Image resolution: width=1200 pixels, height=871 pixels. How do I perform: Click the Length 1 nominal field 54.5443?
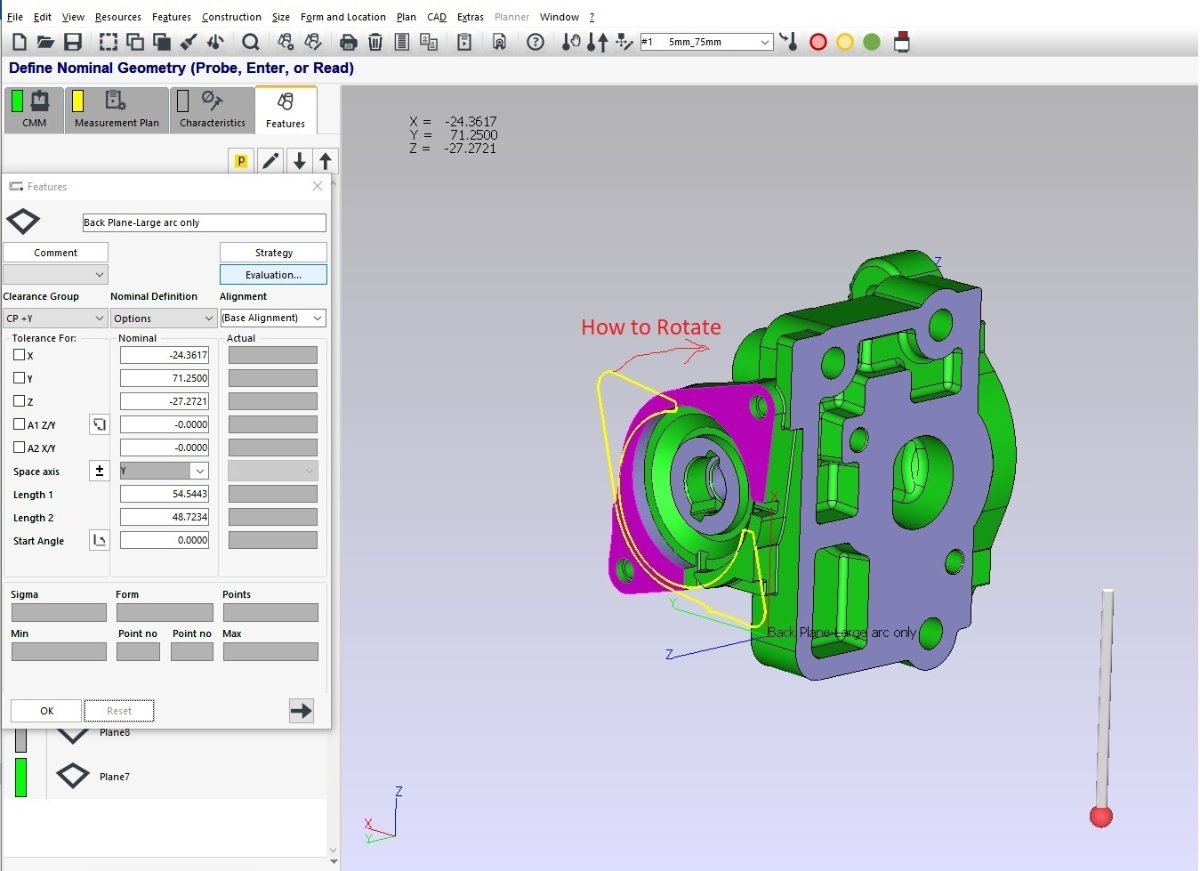pos(164,494)
